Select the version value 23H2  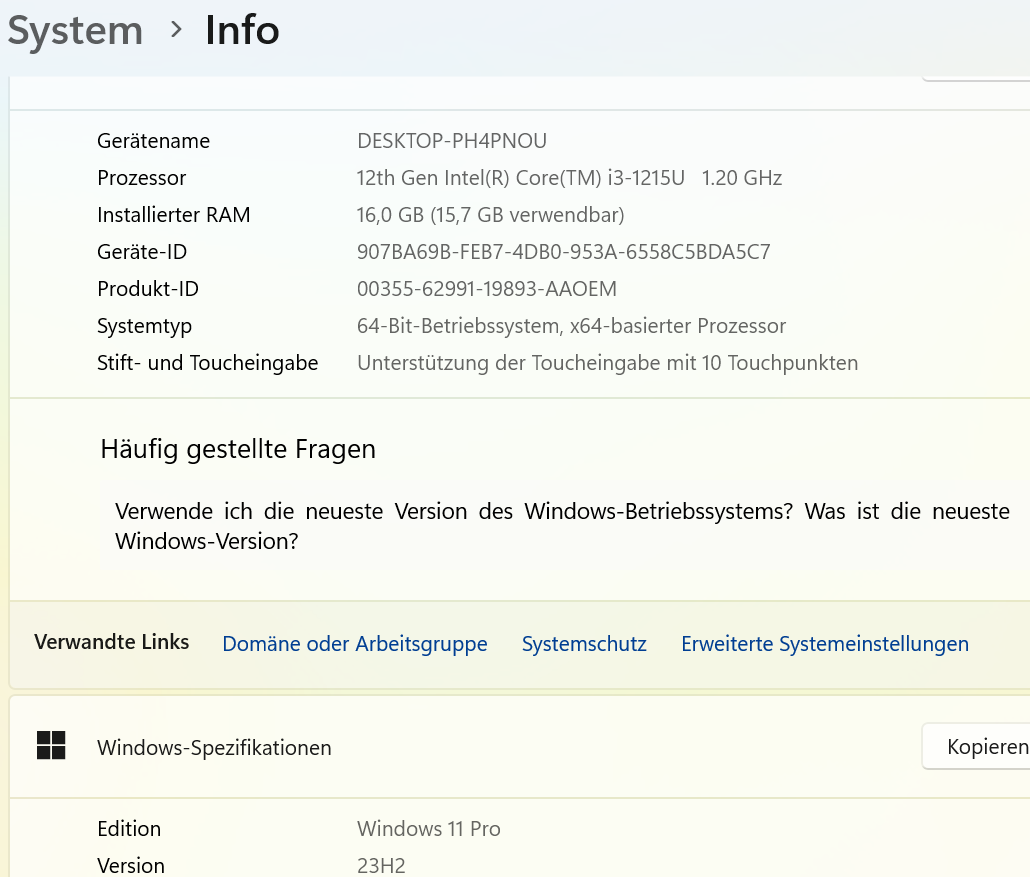pos(381,866)
